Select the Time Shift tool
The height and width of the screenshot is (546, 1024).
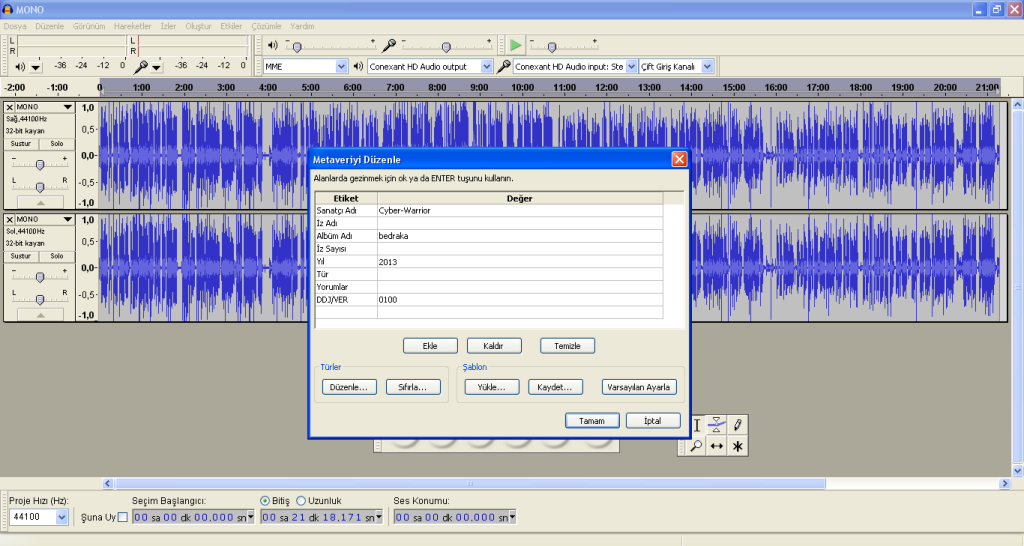(x=716, y=446)
